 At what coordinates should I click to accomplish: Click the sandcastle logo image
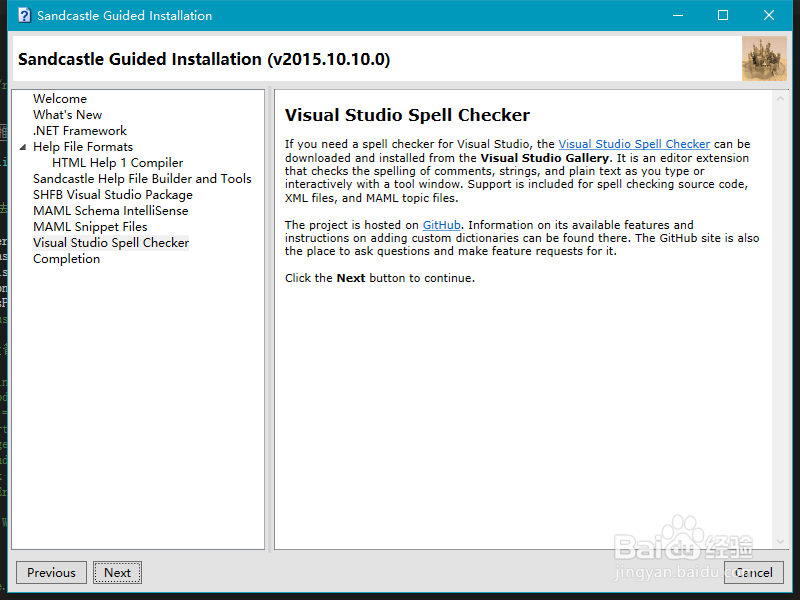(764, 59)
